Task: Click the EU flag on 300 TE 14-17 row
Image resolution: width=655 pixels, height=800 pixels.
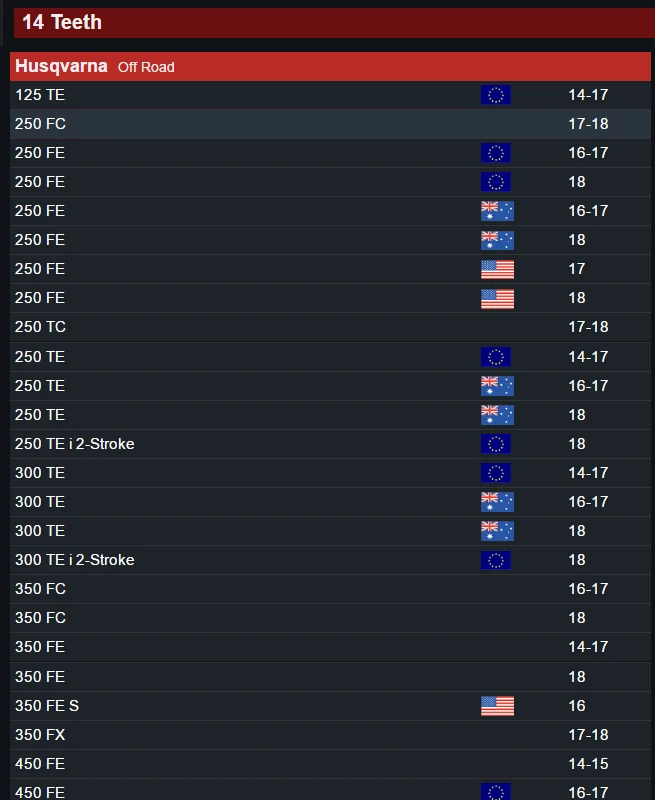Action: point(495,473)
